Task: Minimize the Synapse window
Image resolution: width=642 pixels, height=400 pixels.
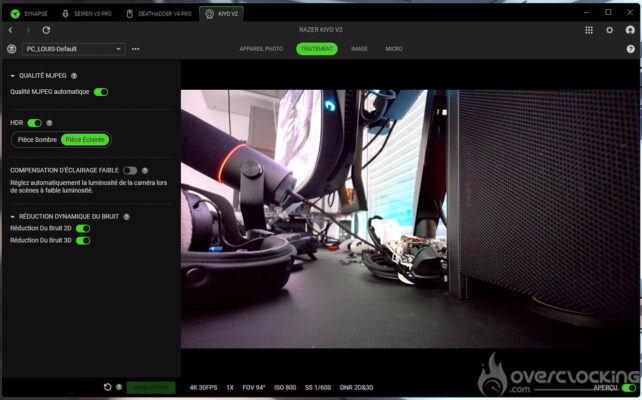Action: point(587,13)
